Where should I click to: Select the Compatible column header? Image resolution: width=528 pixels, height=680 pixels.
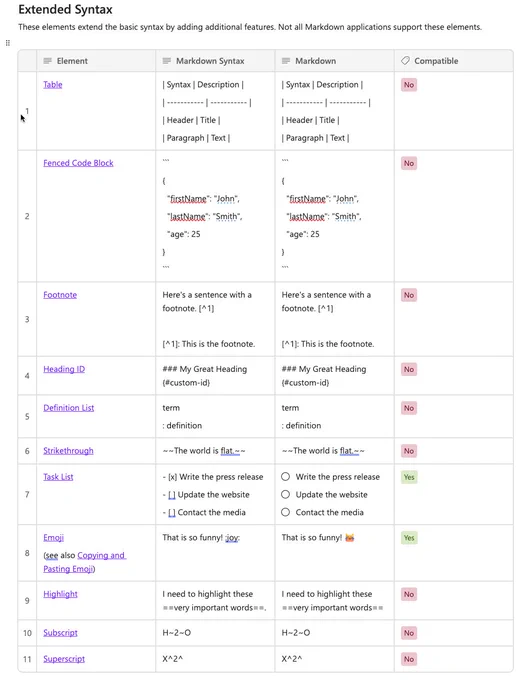tap(453, 61)
